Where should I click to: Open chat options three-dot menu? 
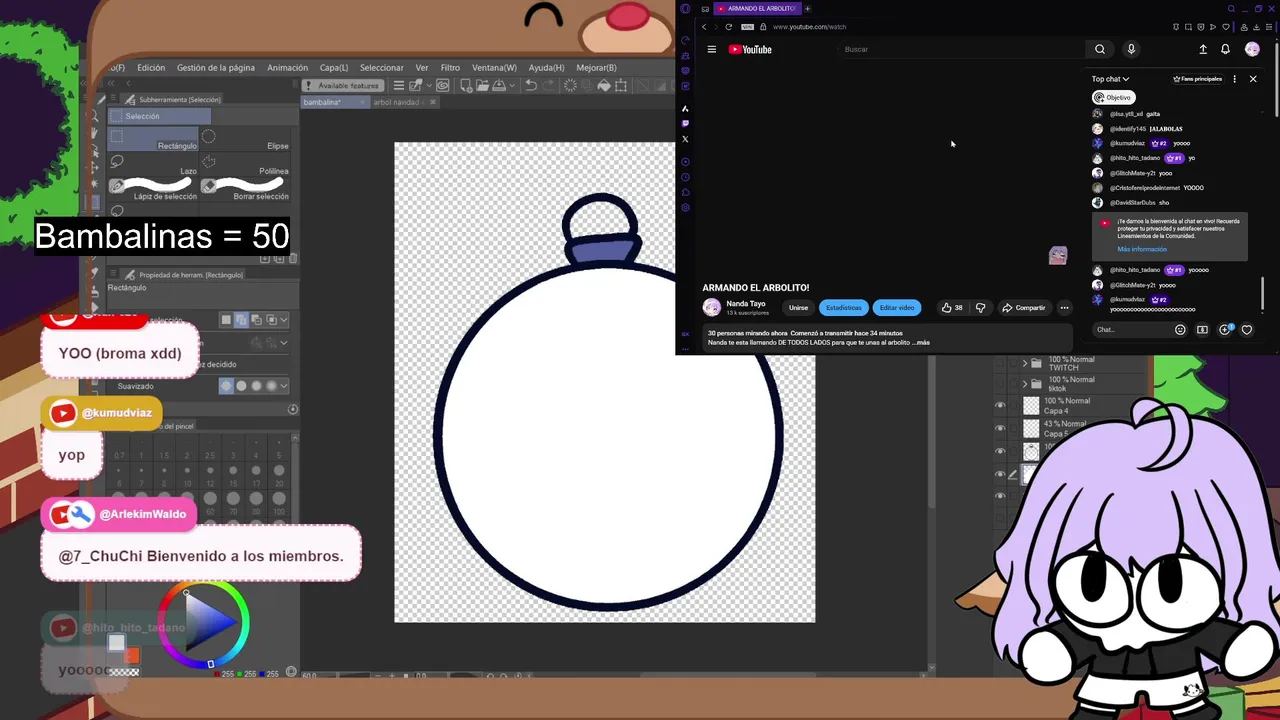coord(1234,79)
